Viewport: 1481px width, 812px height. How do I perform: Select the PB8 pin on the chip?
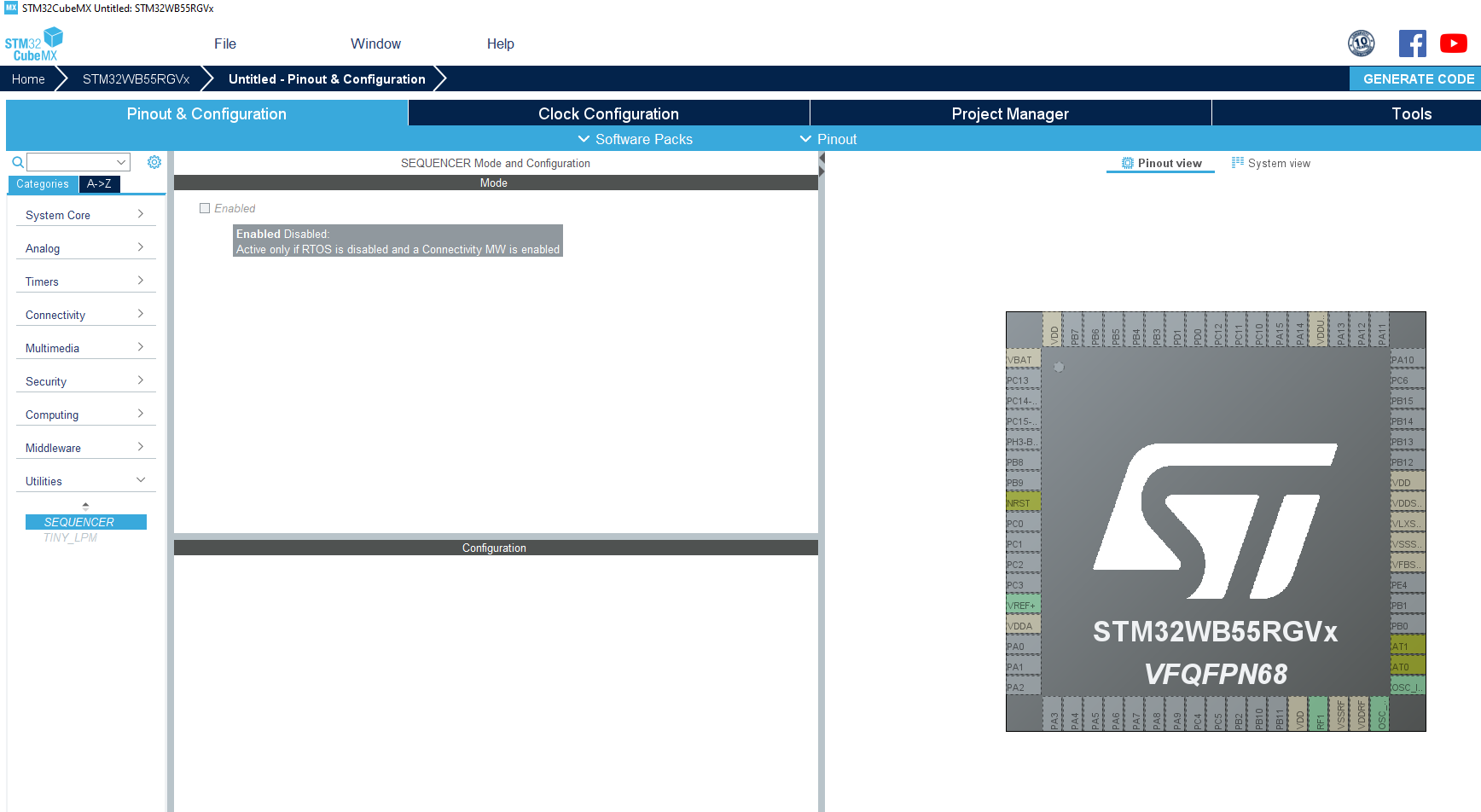coord(1023,462)
